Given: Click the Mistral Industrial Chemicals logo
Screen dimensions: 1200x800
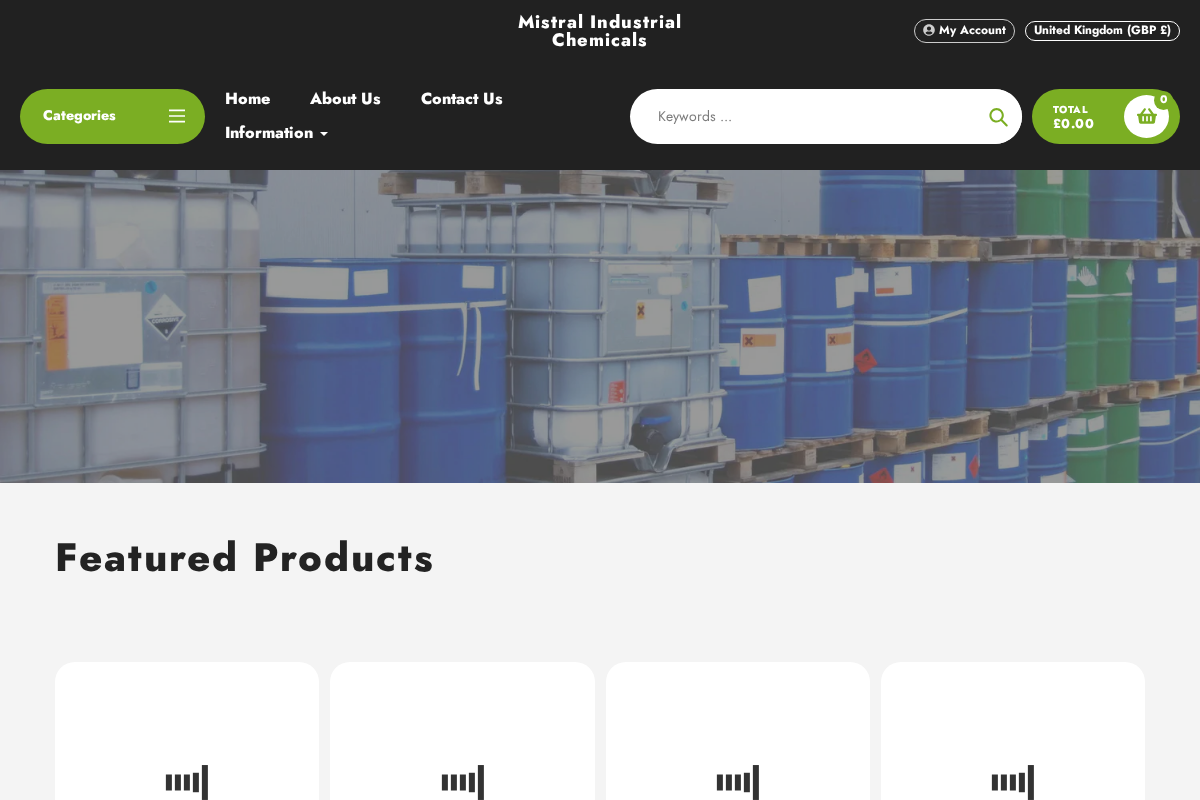Looking at the screenshot, I should pos(599,30).
